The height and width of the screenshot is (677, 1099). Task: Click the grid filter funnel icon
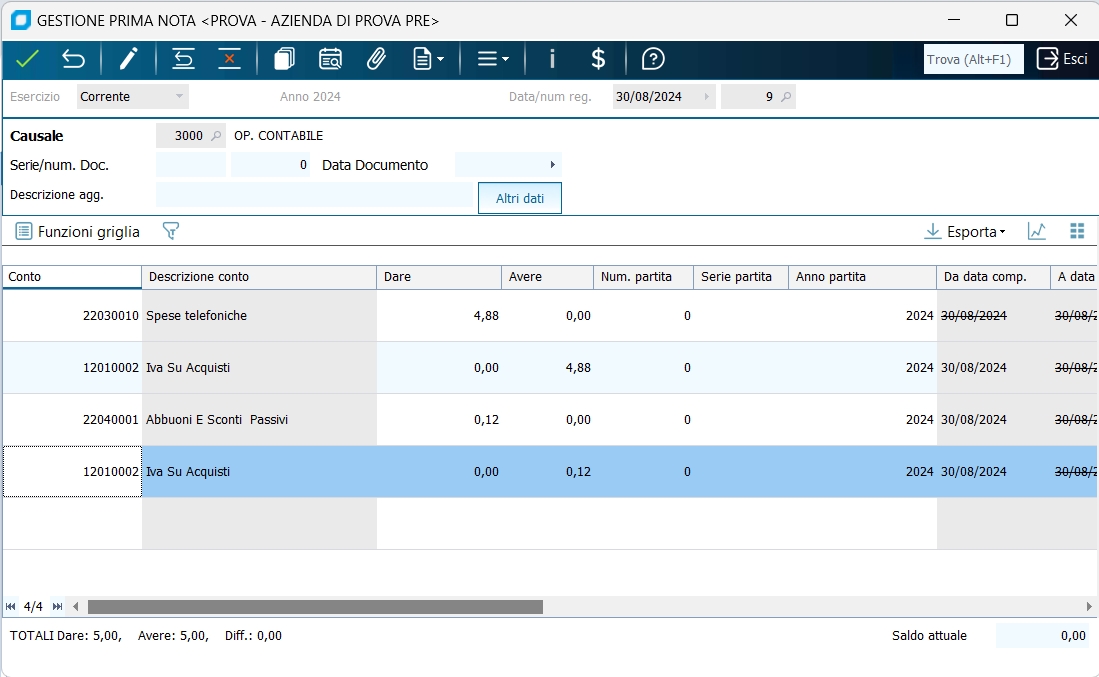click(x=171, y=231)
